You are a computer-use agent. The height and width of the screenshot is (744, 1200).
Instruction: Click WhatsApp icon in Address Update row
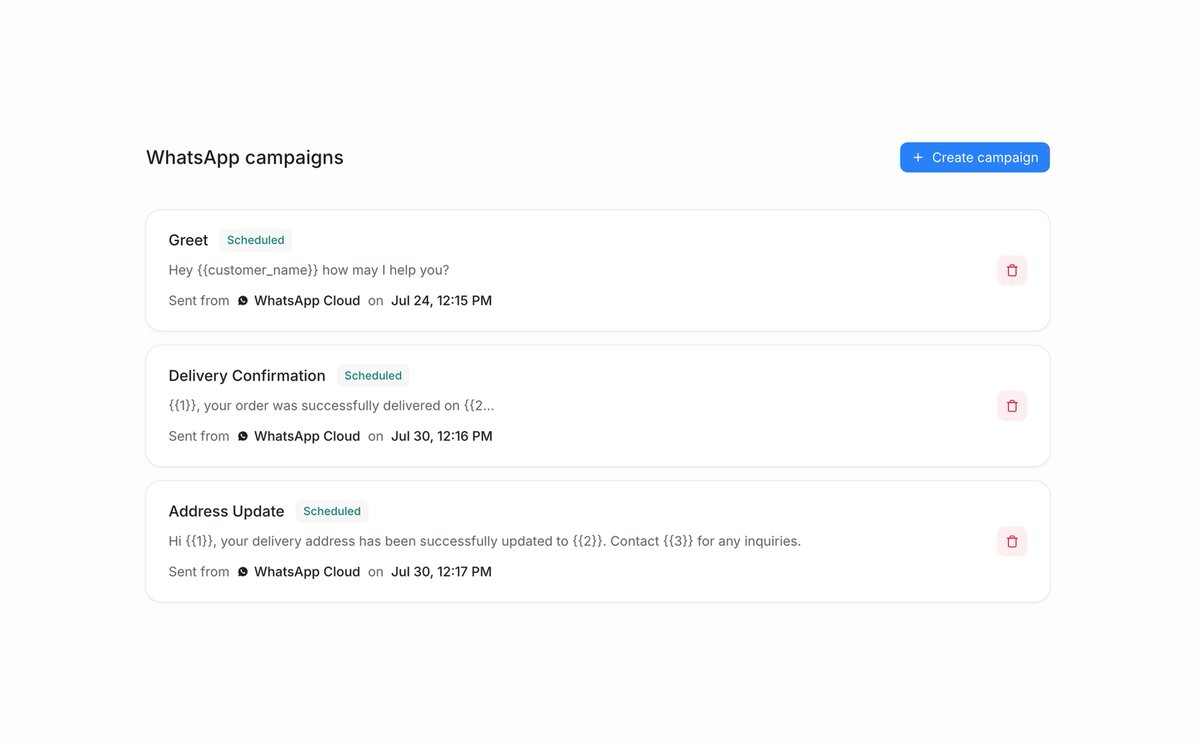pos(242,572)
